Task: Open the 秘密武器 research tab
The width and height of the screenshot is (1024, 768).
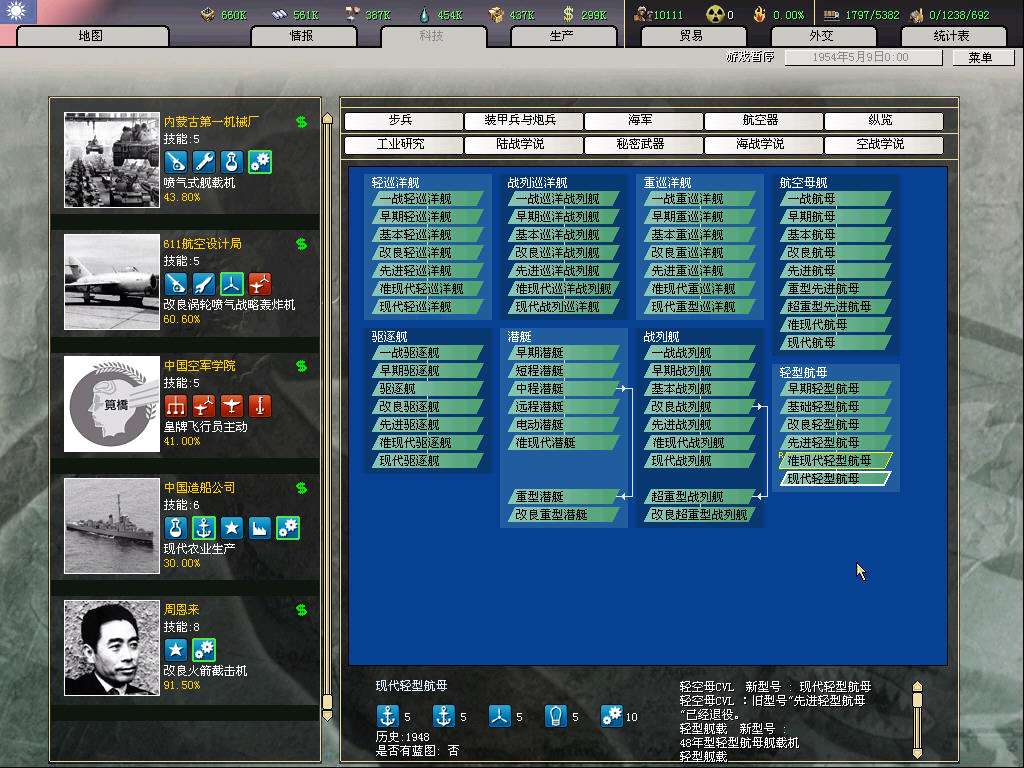Action: [643, 145]
